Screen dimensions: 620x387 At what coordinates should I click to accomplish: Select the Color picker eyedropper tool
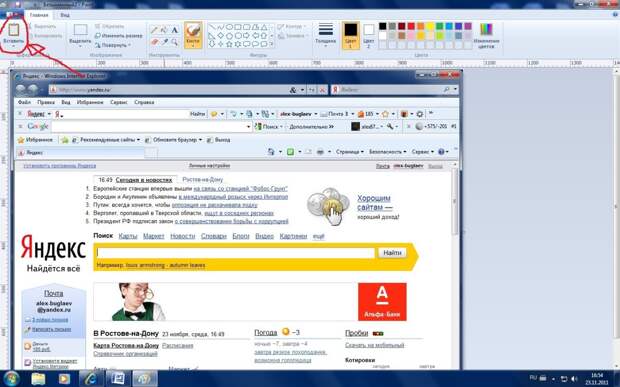[x=164, y=42]
